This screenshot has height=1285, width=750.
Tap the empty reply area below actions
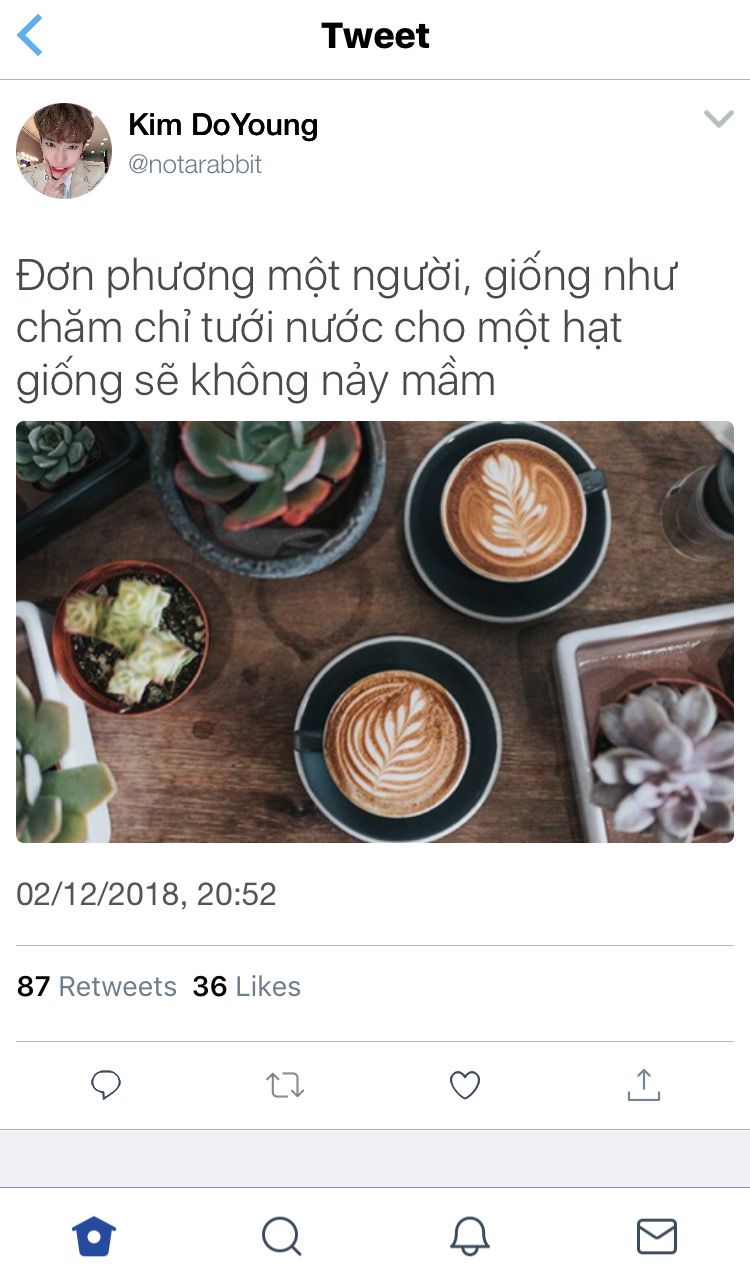point(375,1158)
